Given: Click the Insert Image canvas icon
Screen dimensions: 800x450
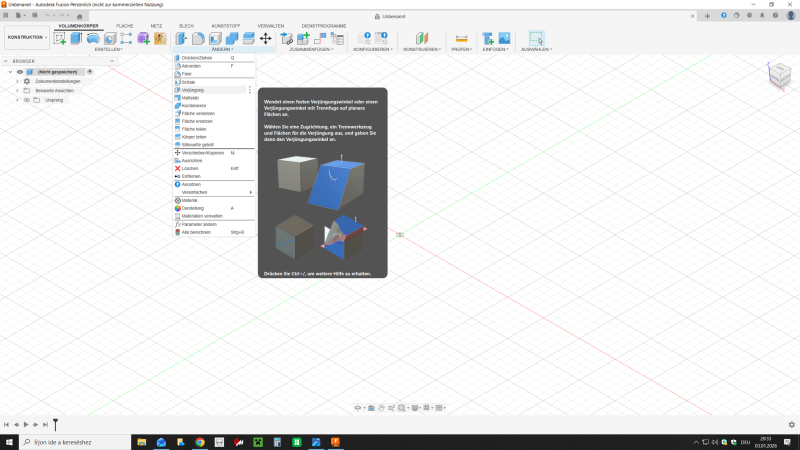Looking at the screenshot, I should point(505,38).
